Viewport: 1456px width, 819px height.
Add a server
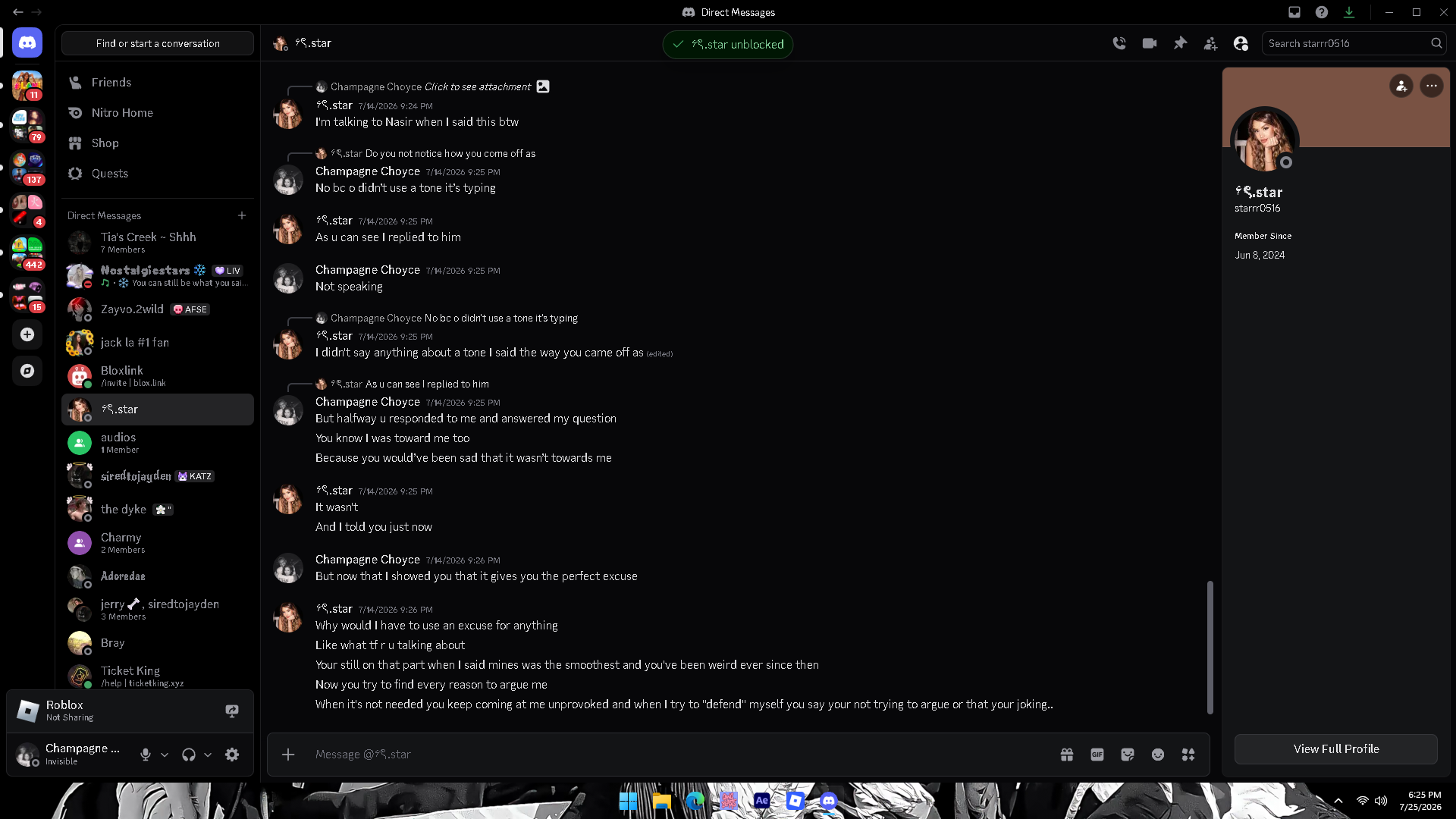click(27, 334)
